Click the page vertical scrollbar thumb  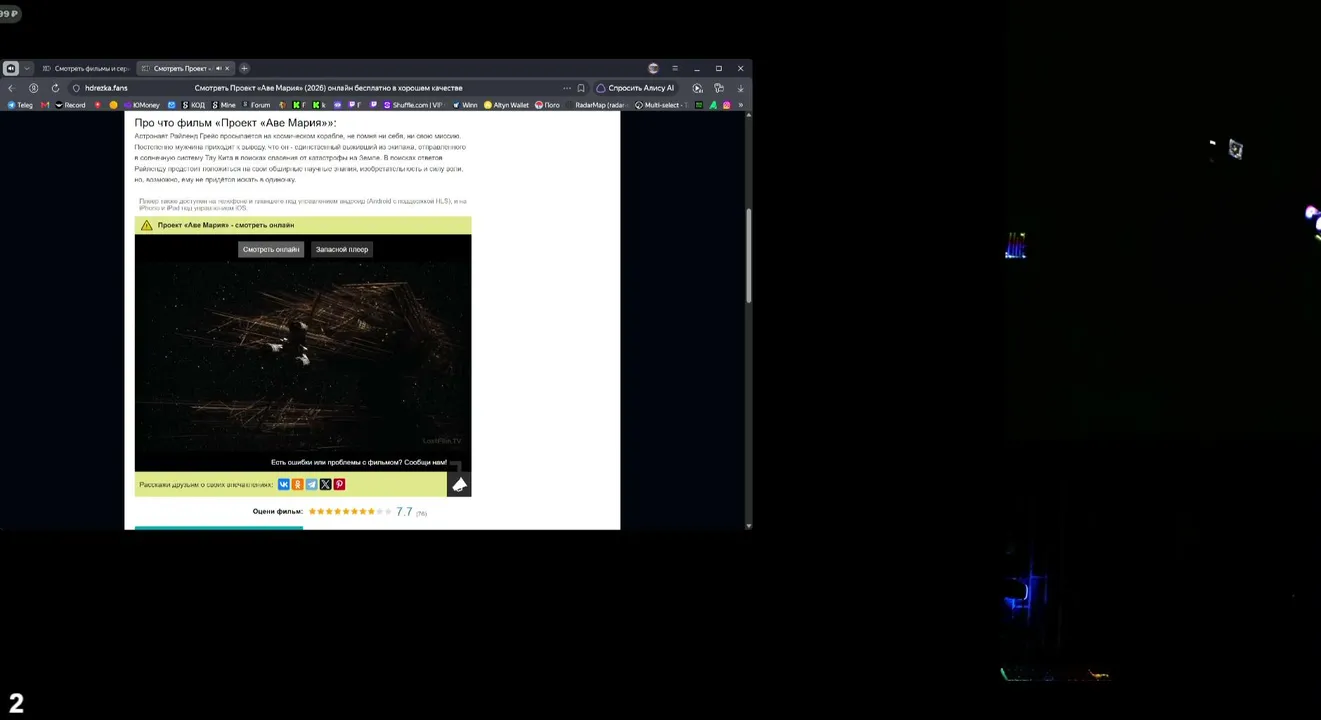point(749,255)
